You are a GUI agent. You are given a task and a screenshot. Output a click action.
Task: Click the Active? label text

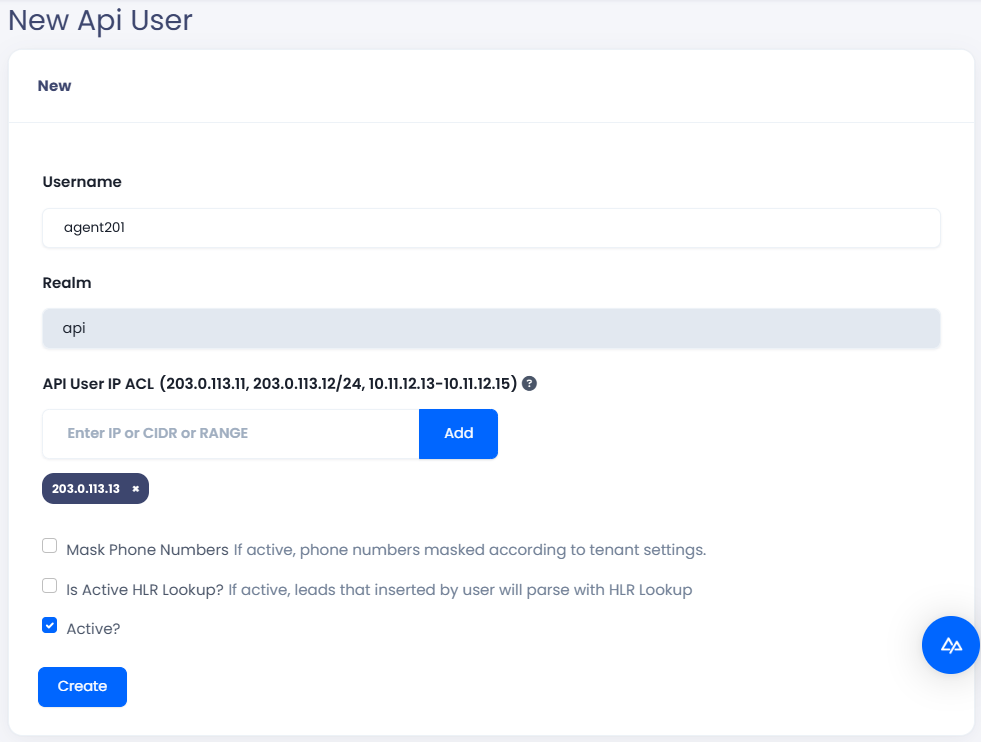[93, 629]
